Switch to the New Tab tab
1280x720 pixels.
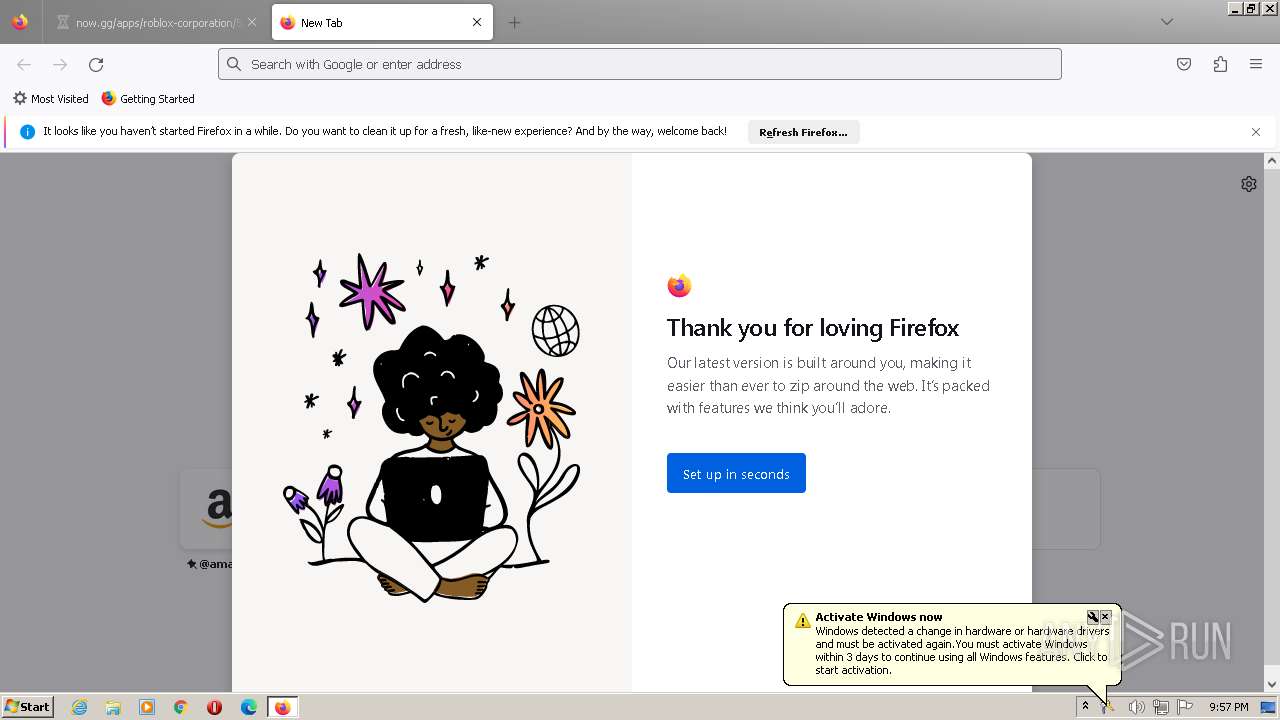click(x=382, y=22)
